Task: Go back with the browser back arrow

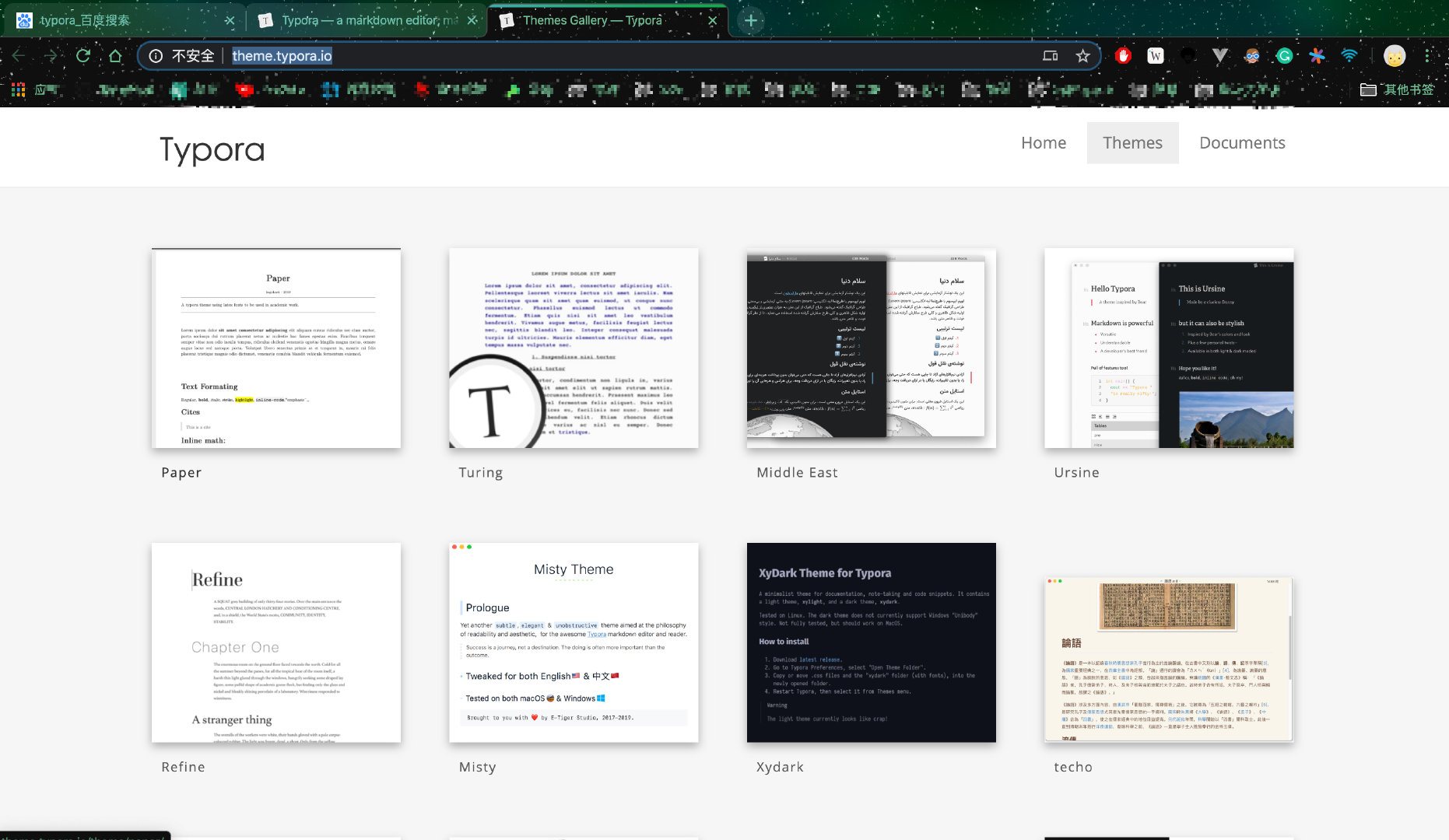Action: pyautogui.click(x=19, y=56)
